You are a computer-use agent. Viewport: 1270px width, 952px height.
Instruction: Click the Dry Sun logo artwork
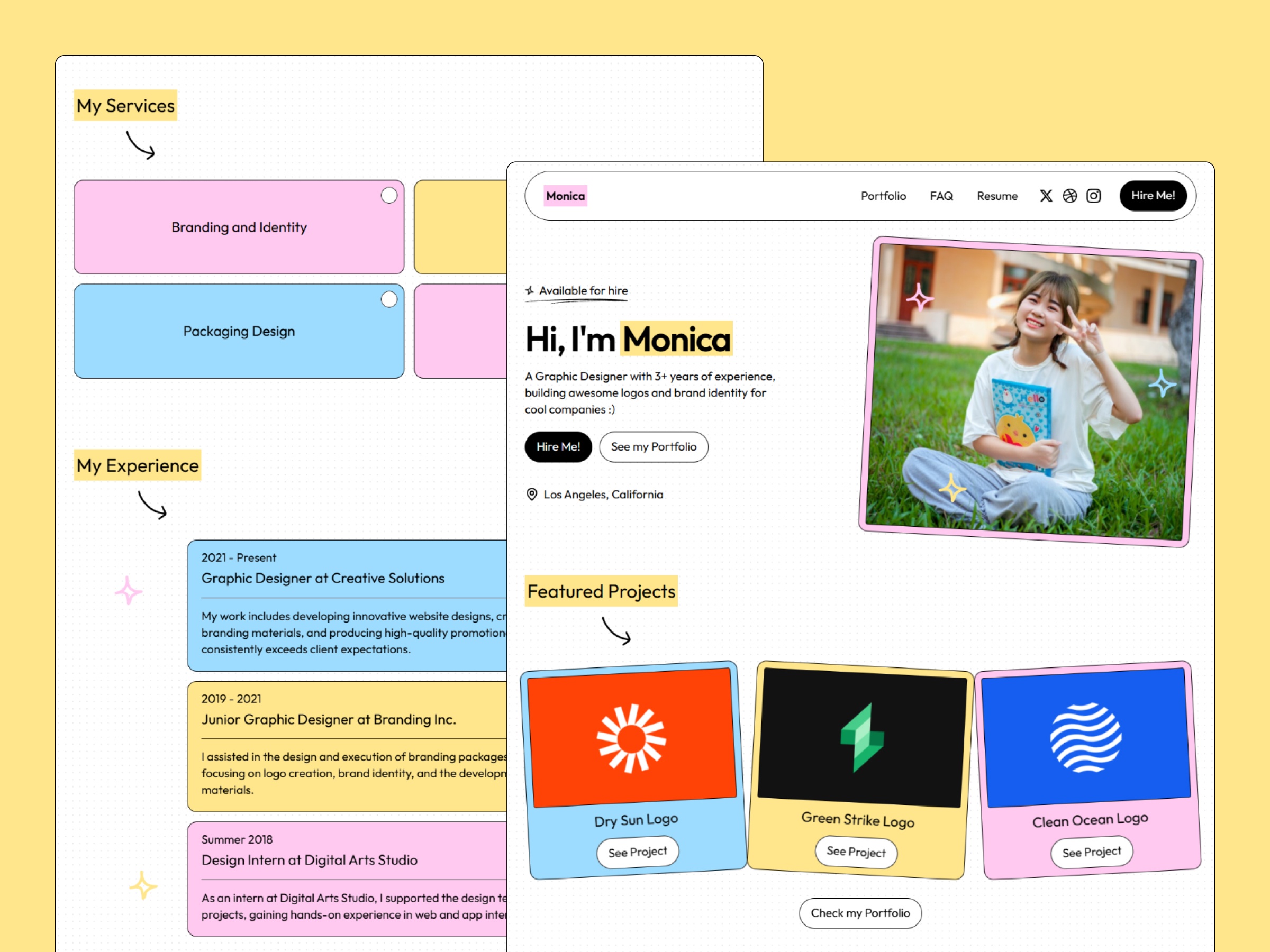[x=633, y=737]
